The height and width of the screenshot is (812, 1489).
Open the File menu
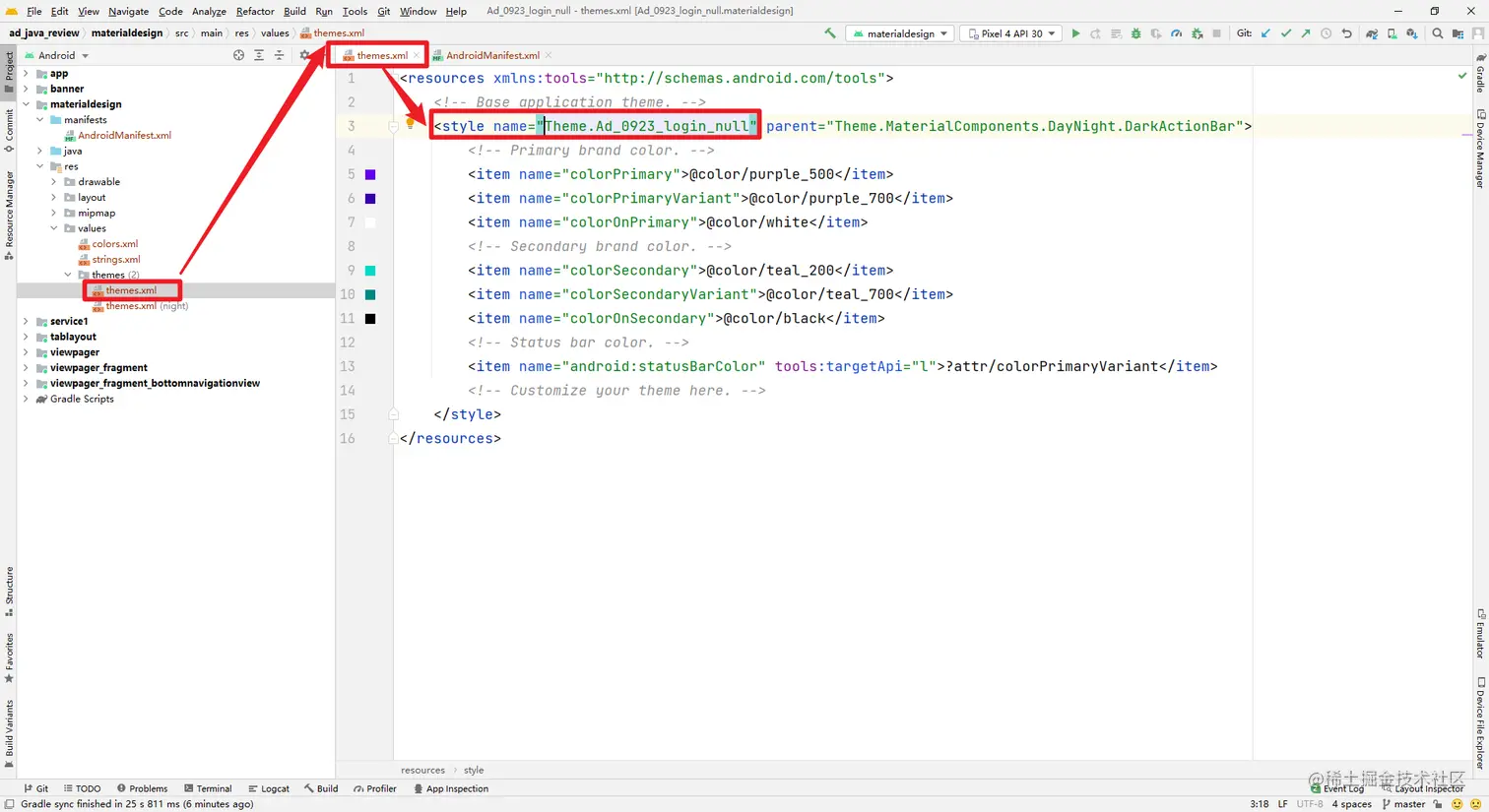[34, 11]
